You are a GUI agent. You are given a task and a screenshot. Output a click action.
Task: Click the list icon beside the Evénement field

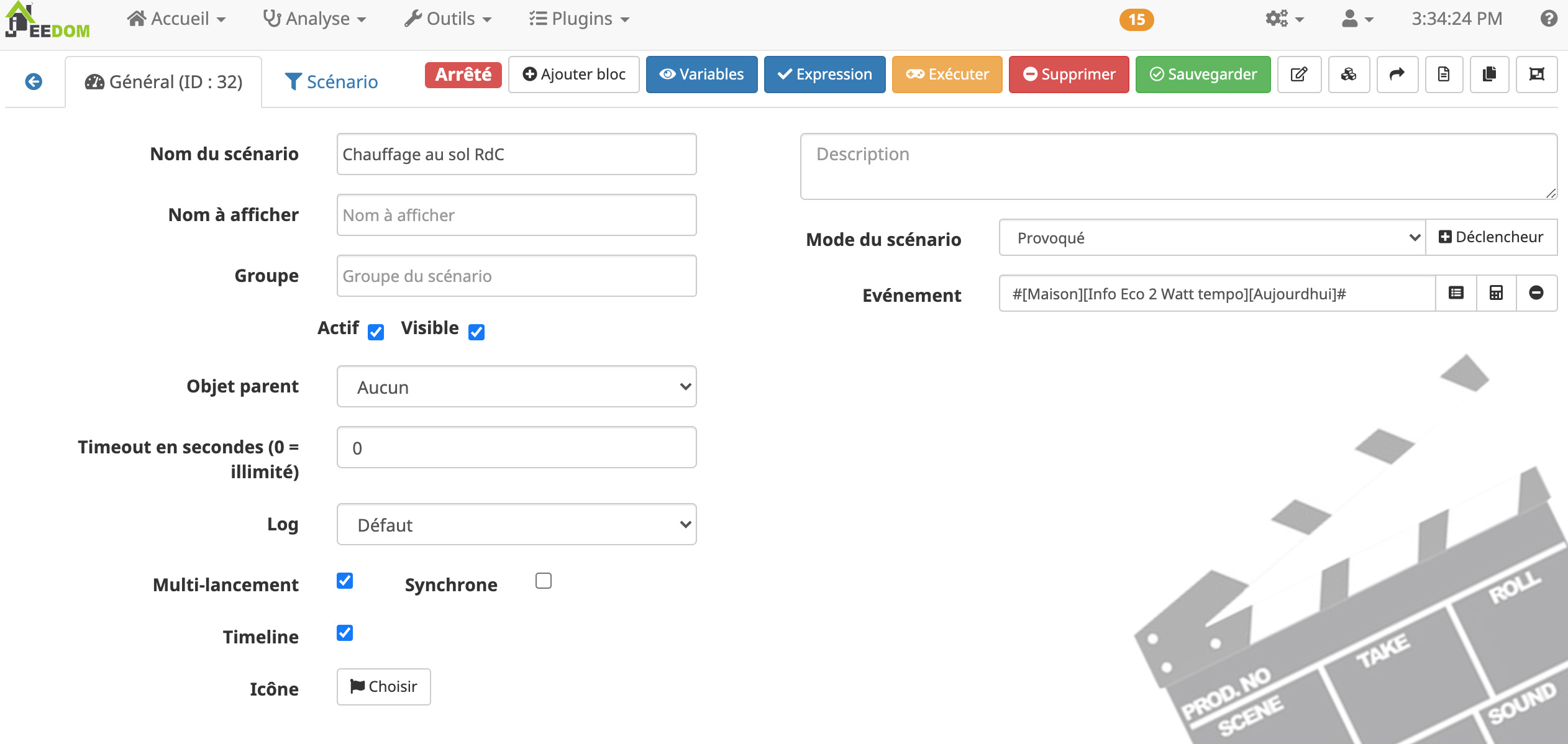tap(1456, 293)
